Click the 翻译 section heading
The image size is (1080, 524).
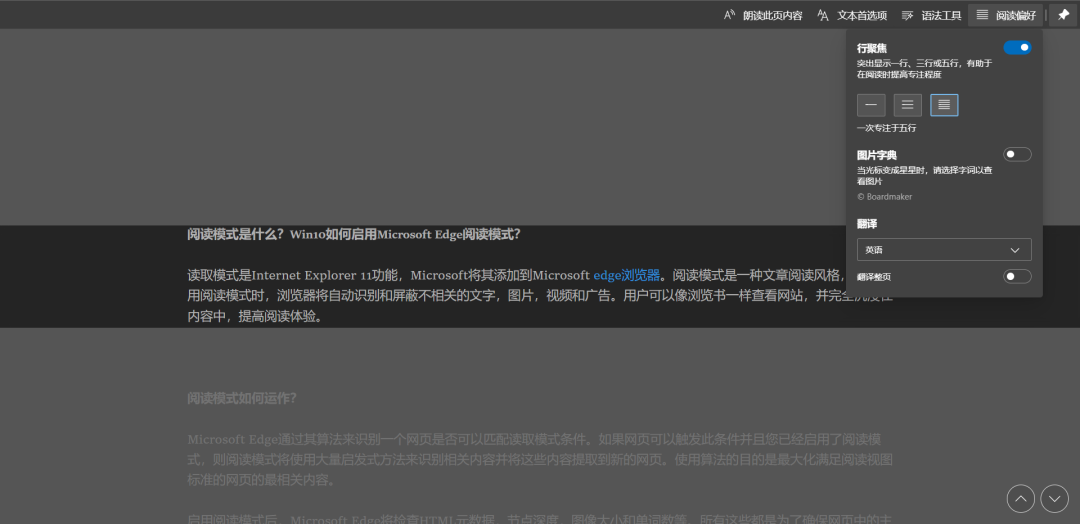[x=866, y=224]
